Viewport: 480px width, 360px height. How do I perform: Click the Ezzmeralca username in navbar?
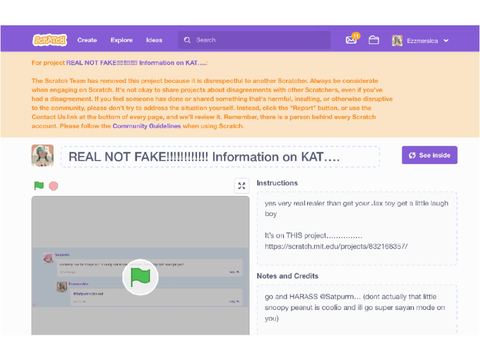pos(422,41)
